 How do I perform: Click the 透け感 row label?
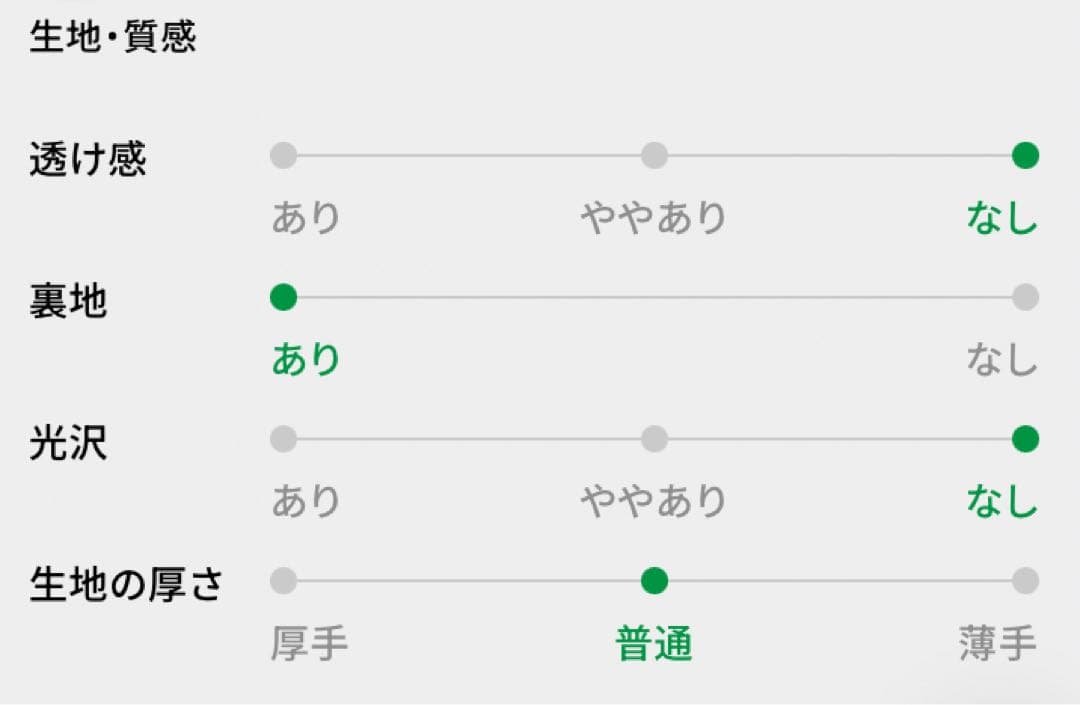[x=88, y=159]
